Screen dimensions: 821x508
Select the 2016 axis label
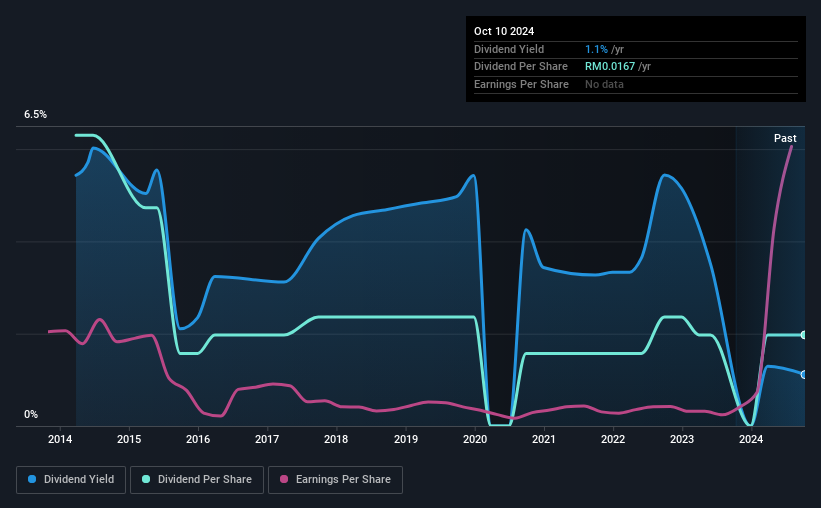198,439
